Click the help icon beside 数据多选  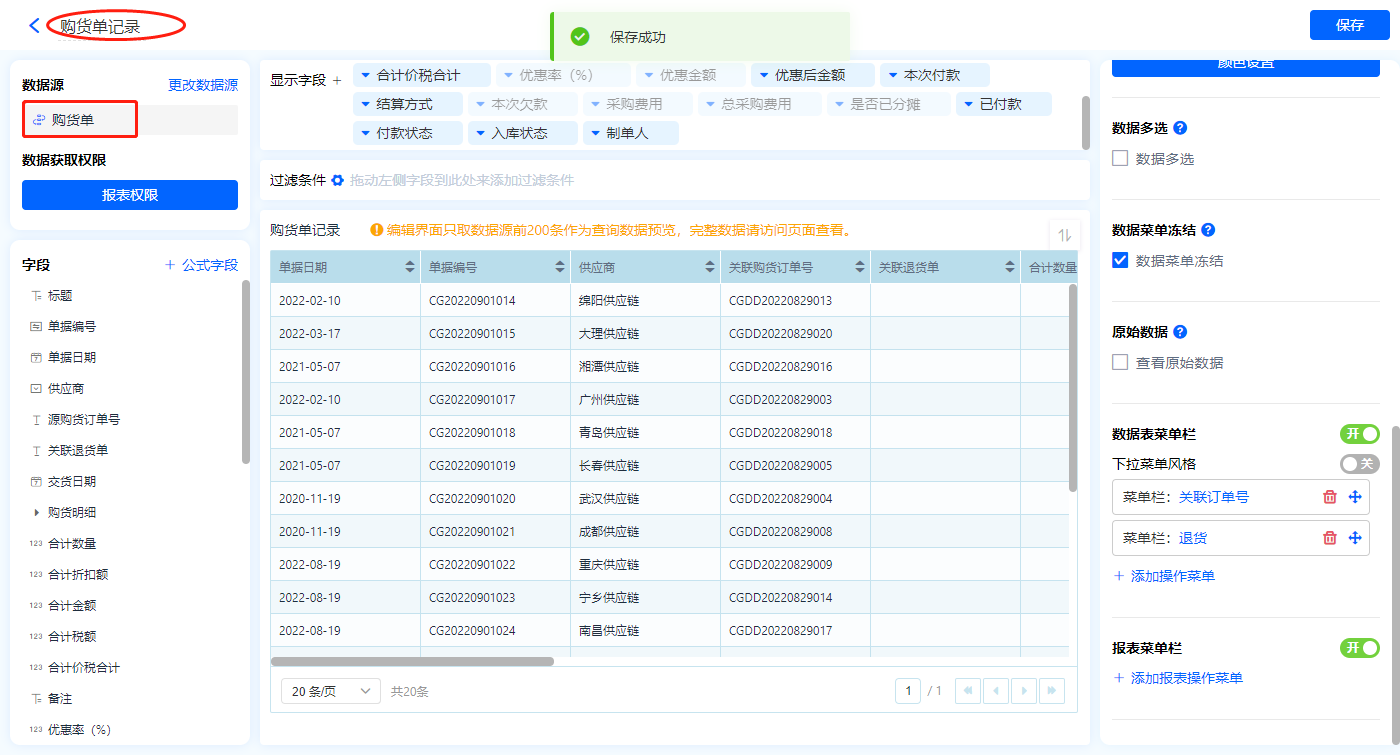tap(1180, 128)
